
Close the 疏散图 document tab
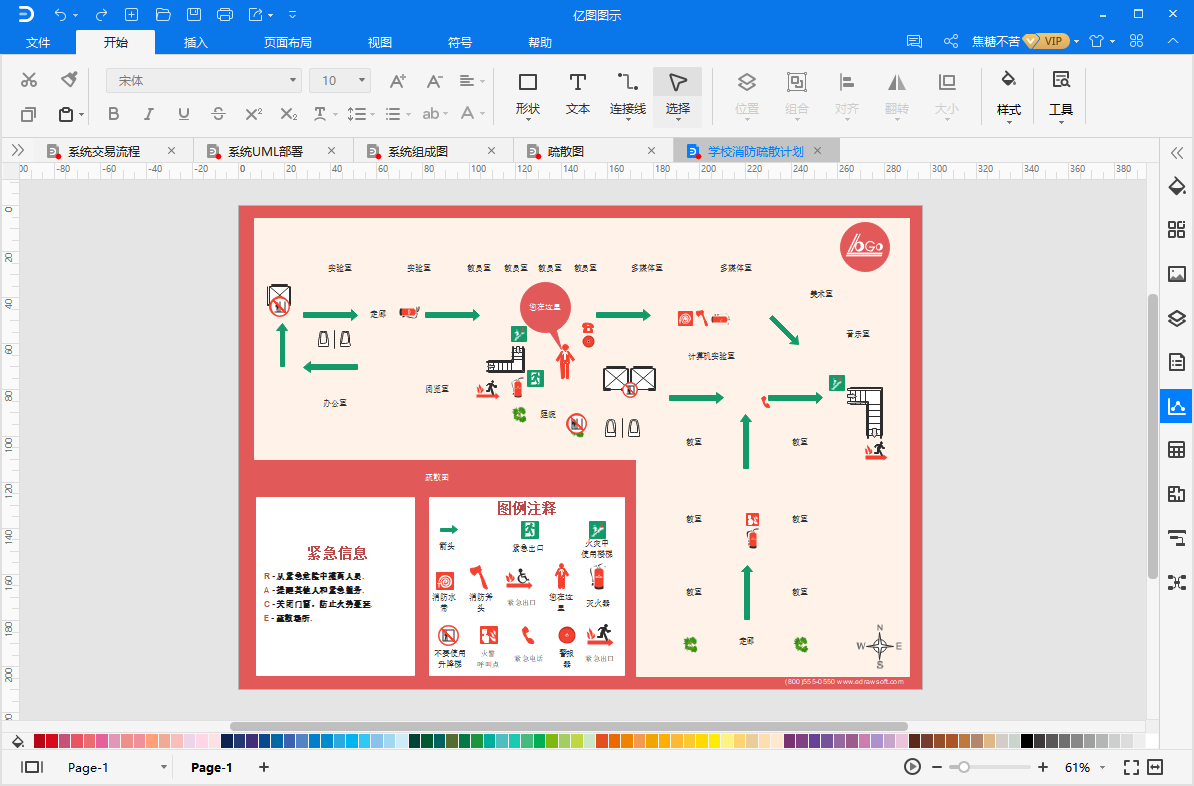coord(651,151)
